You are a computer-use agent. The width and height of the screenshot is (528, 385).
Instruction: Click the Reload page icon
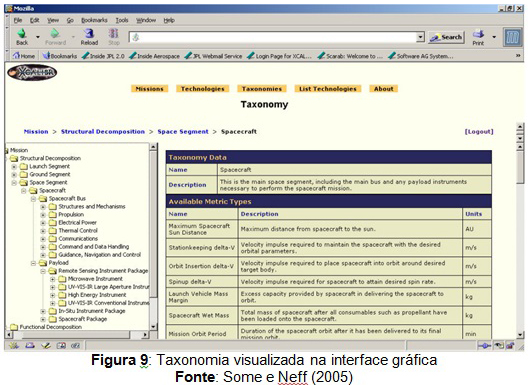click(x=89, y=34)
